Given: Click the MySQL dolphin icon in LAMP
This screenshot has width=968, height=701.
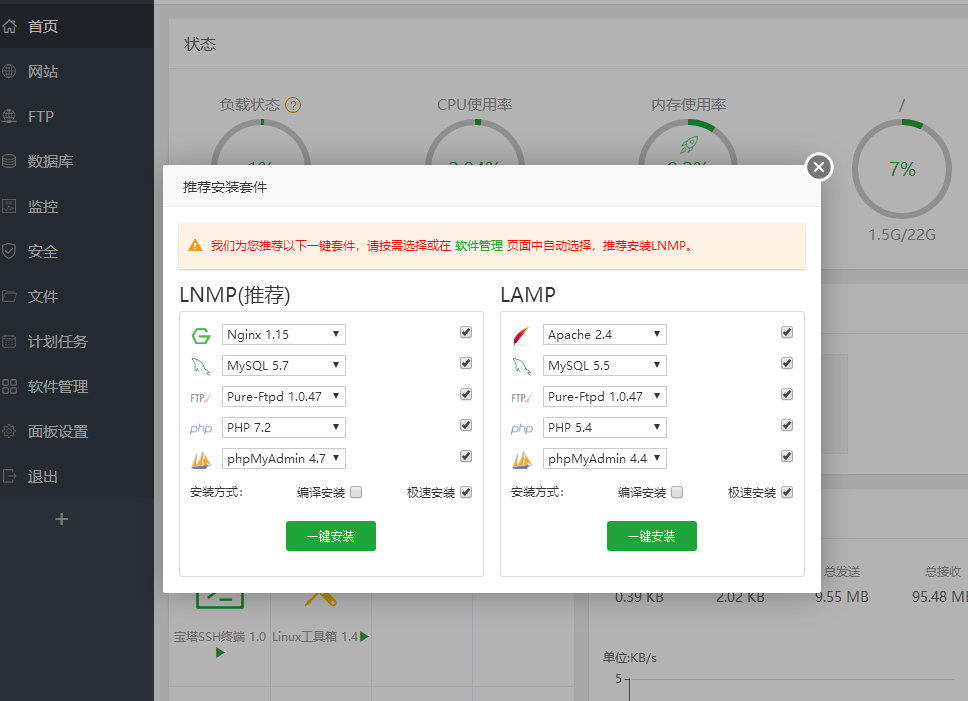Looking at the screenshot, I should point(522,367).
